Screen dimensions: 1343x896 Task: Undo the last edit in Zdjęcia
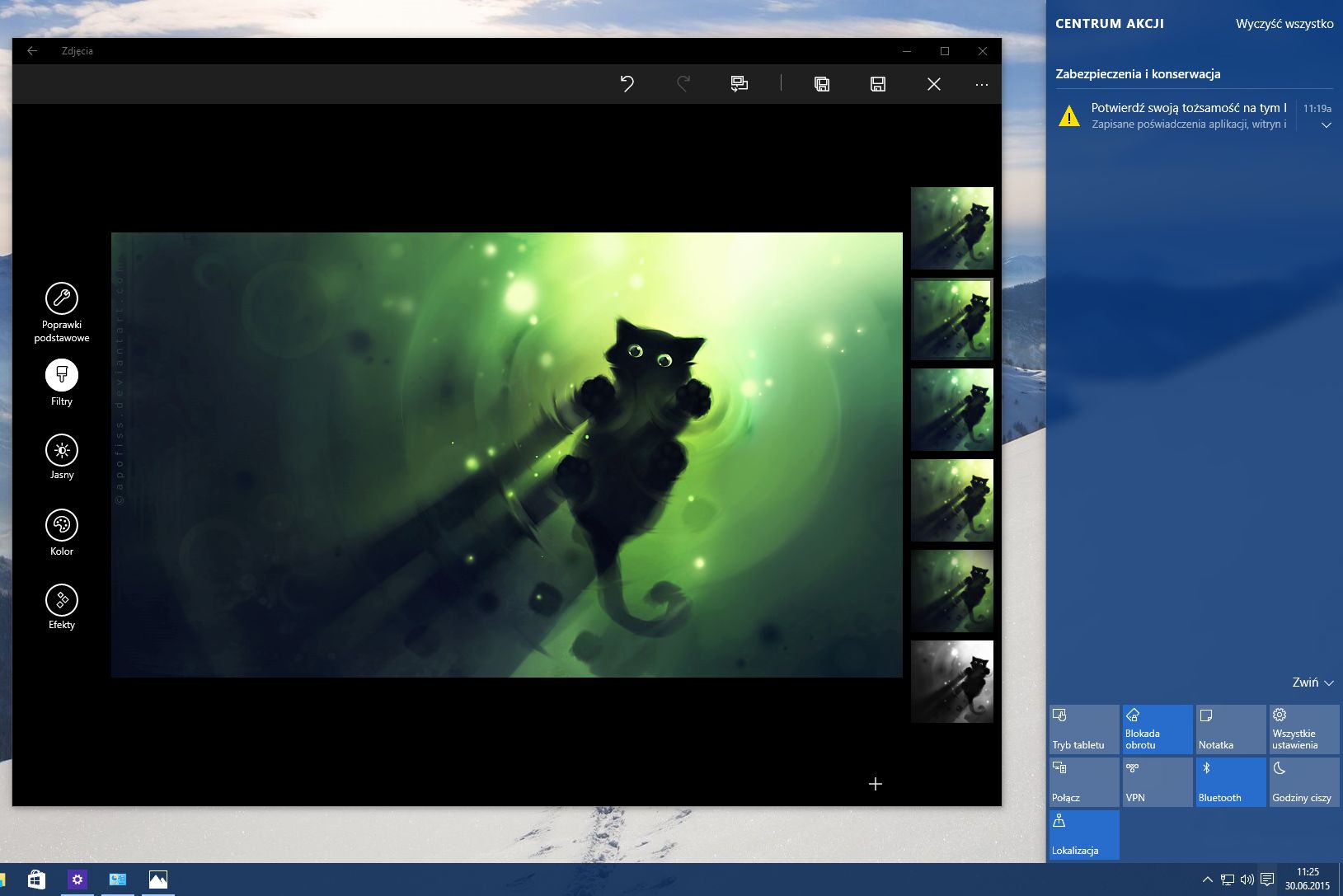click(627, 84)
